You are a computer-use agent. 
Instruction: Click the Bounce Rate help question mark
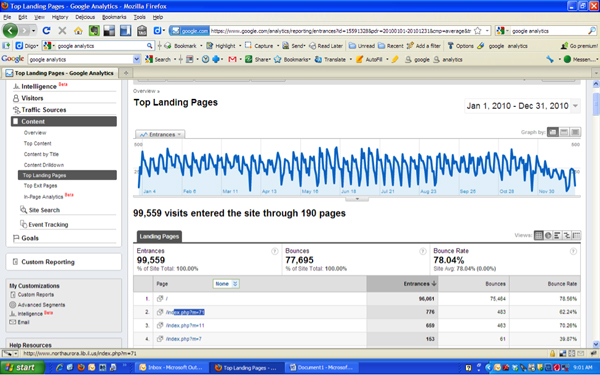pos(573,251)
